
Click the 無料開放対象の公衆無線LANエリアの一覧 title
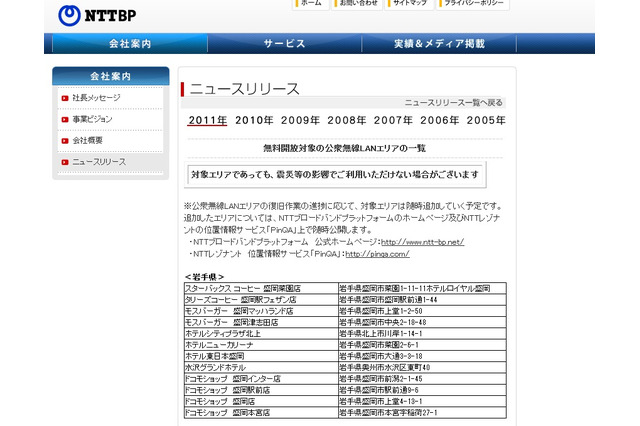pos(344,148)
